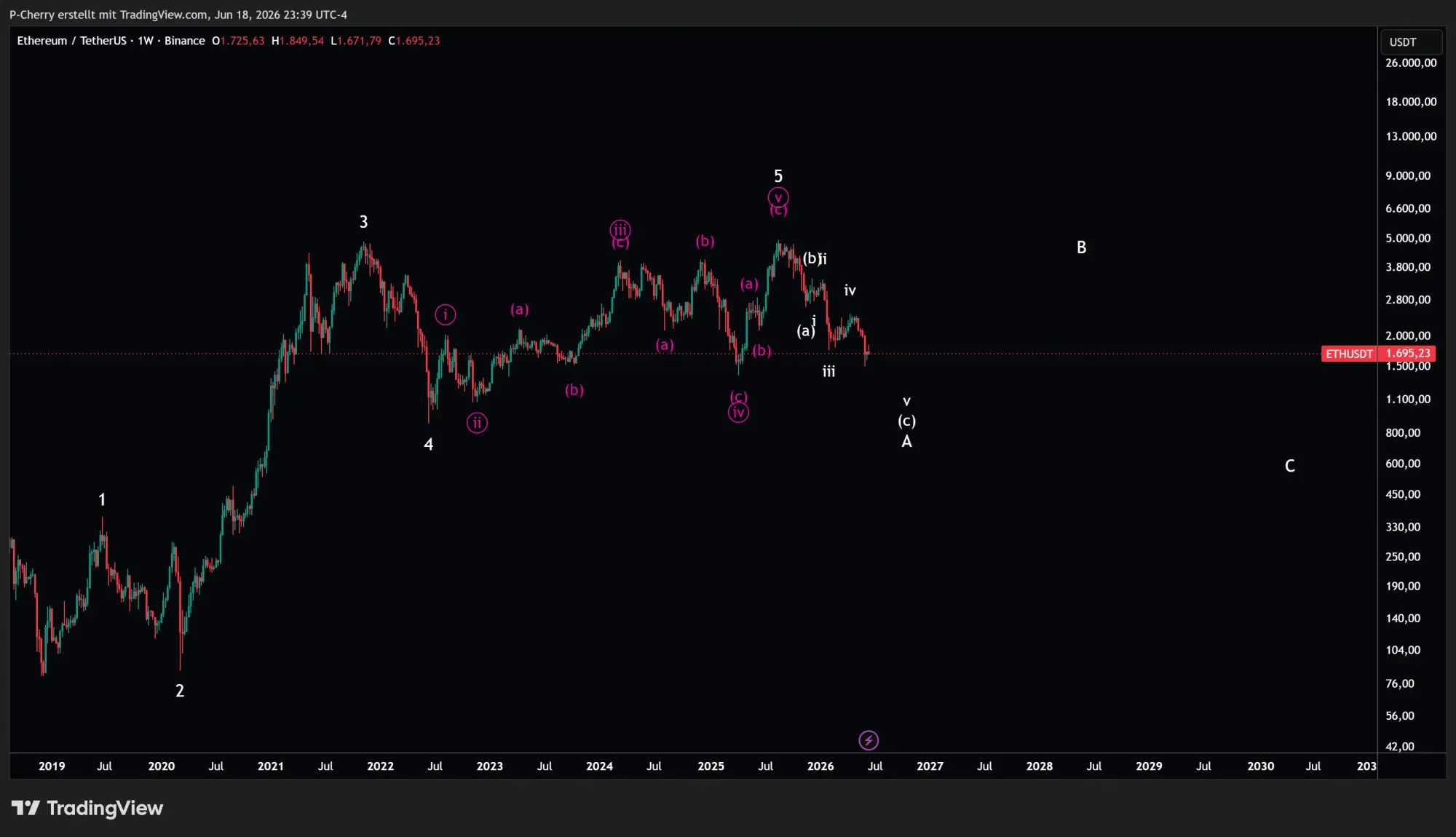This screenshot has height=837, width=1456.
Task: Click the current price label 1.695,23
Action: pos(1407,353)
